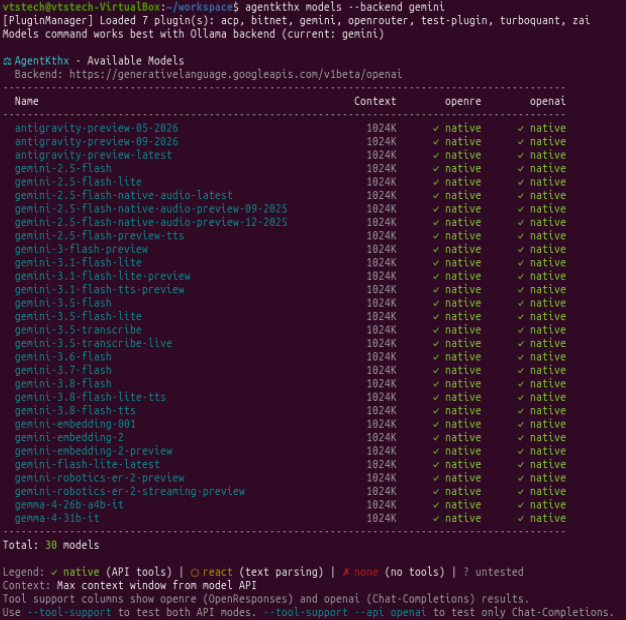Select model name antigravity-preview-latest
The height and width of the screenshot is (620, 626).
[x=93, y=155]
